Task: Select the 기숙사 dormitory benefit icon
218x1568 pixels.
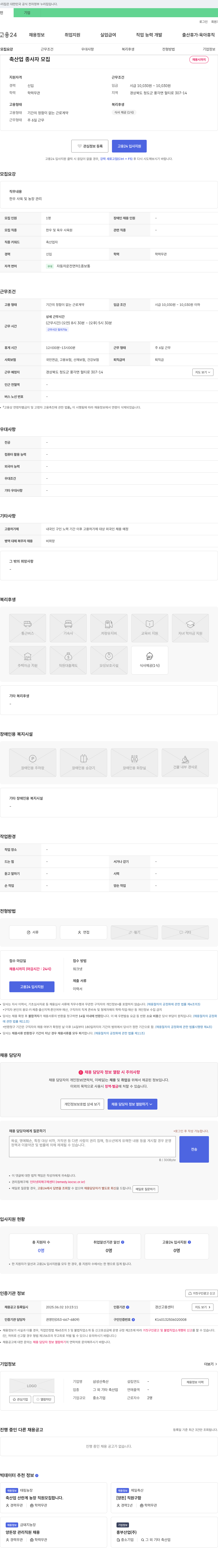Action: click(x=68, y=628)
